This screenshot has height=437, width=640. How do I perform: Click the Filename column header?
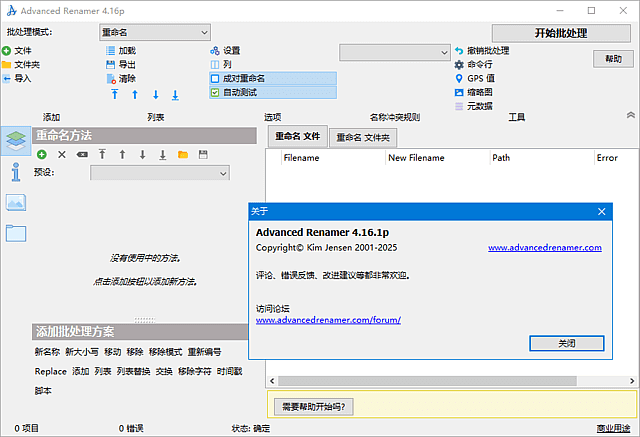(x=301, y=158)
